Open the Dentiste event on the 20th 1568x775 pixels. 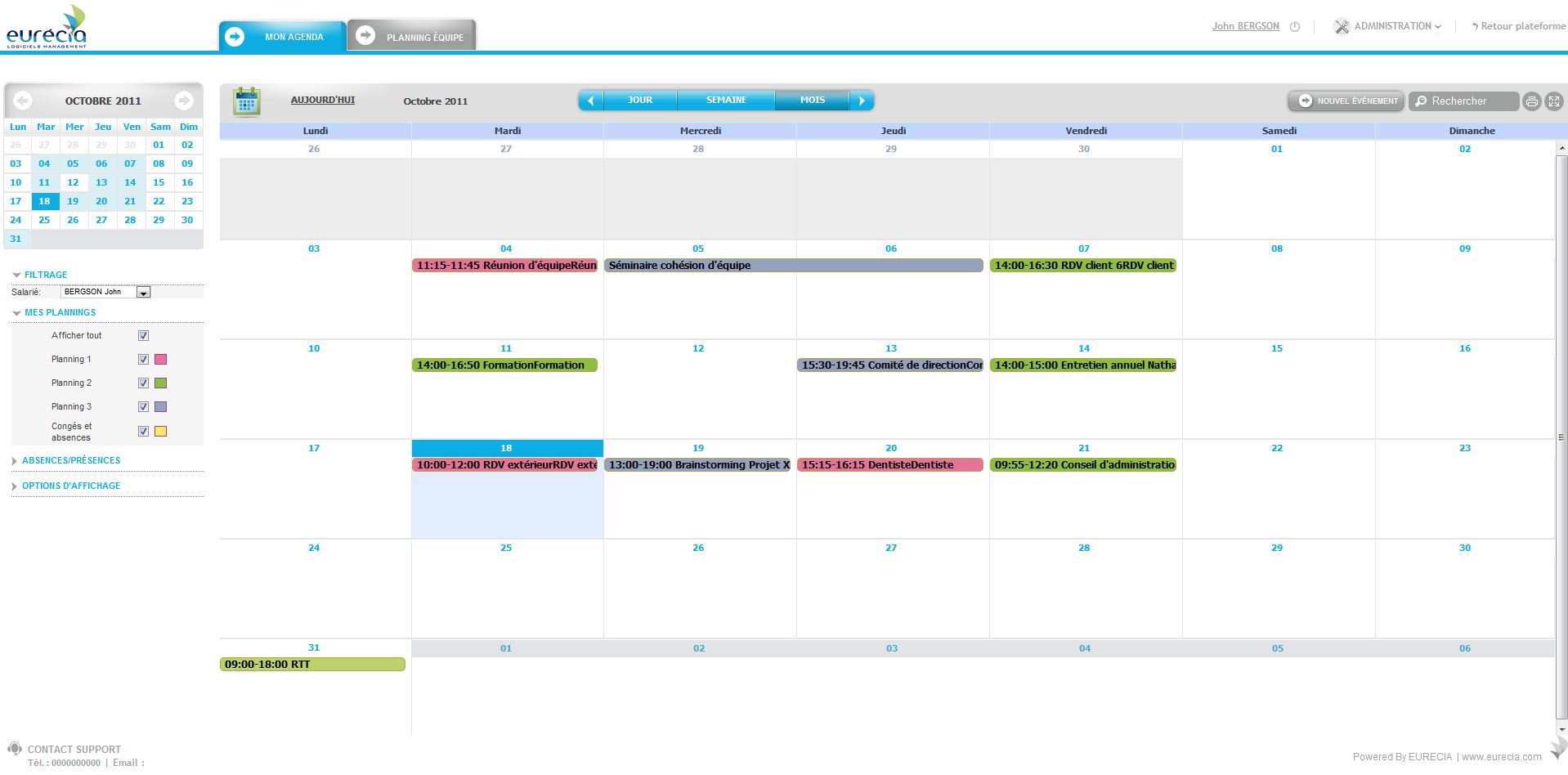coord(890,465)
